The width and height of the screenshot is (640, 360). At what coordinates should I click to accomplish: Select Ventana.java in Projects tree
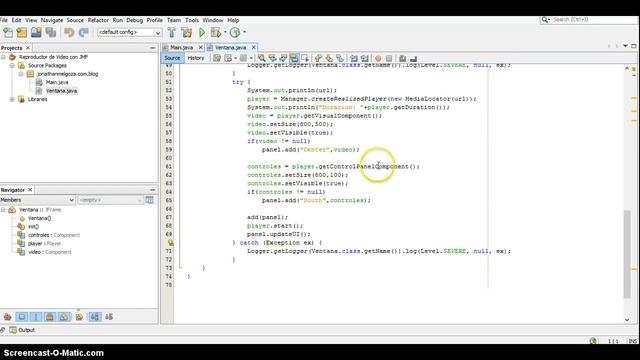pos(61,91)
